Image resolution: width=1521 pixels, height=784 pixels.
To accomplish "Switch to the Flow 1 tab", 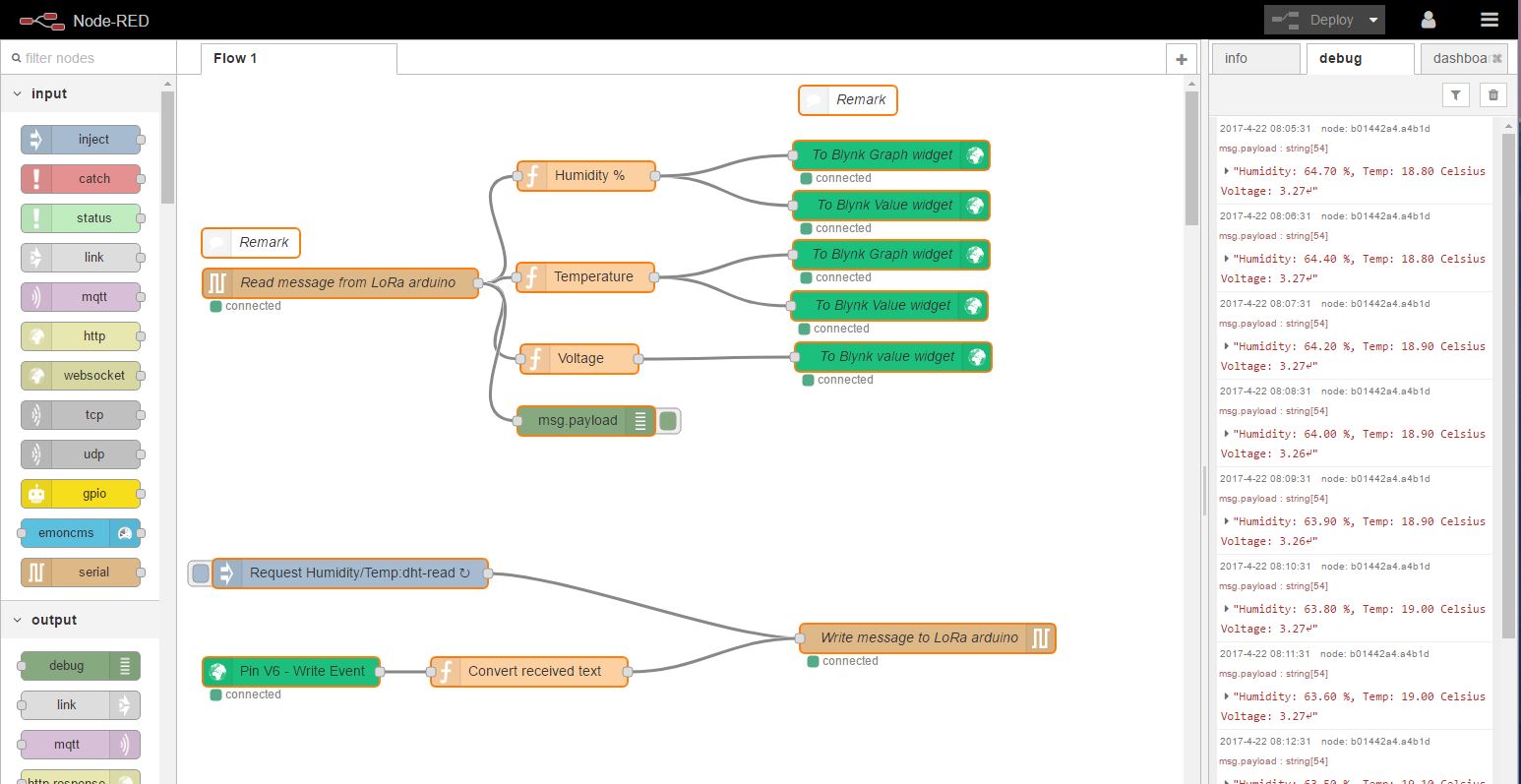I will [x=299, y=59].
